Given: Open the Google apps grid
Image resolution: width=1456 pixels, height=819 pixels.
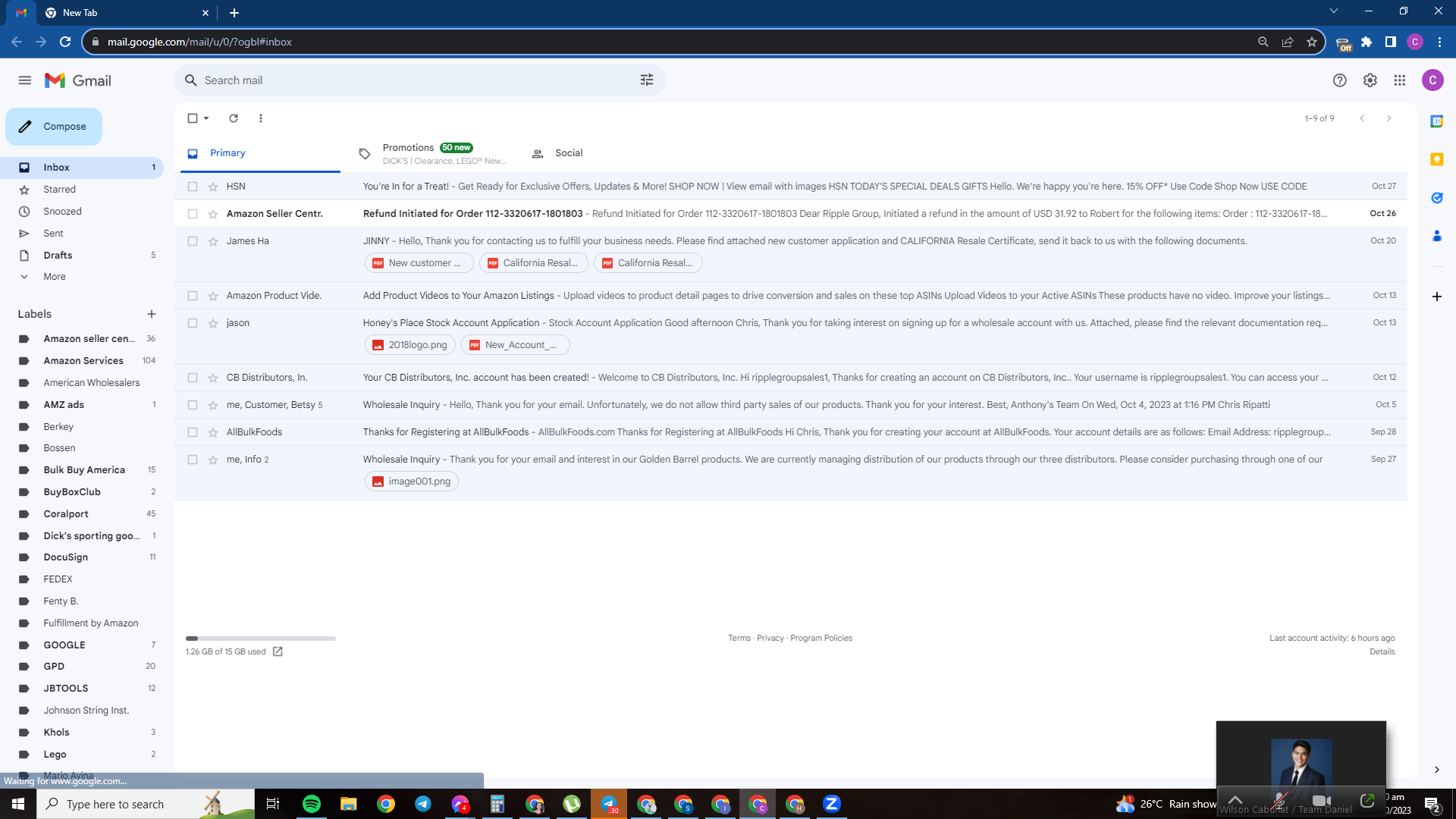Looking at the screenshot, I should click(1400, 80).
